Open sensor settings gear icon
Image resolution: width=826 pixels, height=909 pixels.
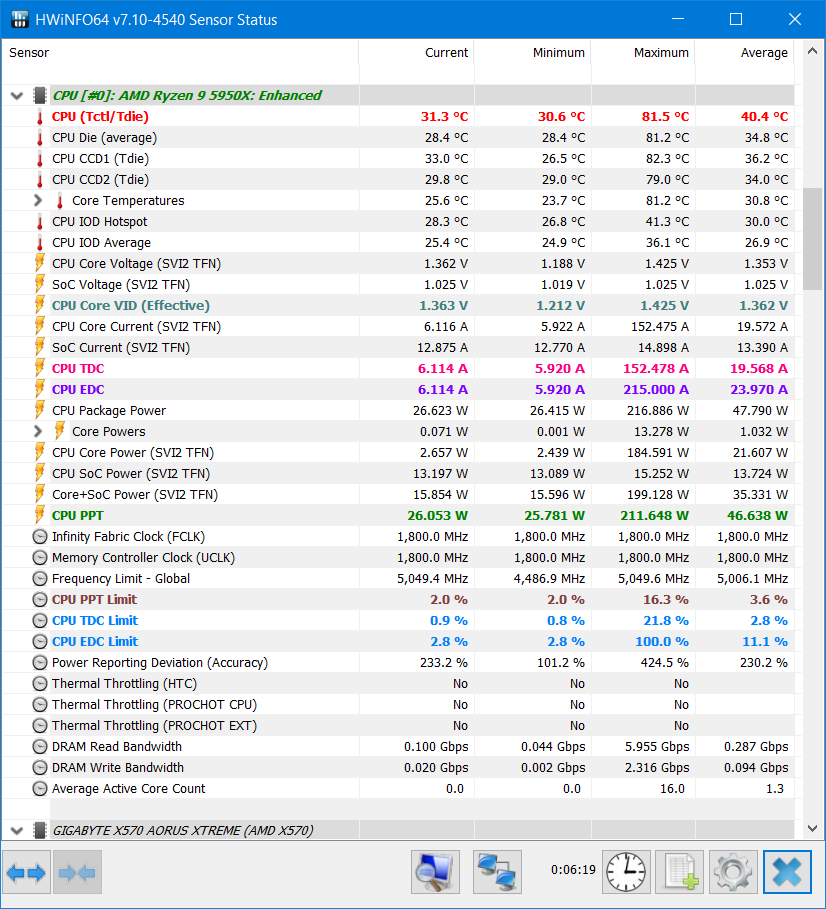pyautogui.click(x=733, y=872)
